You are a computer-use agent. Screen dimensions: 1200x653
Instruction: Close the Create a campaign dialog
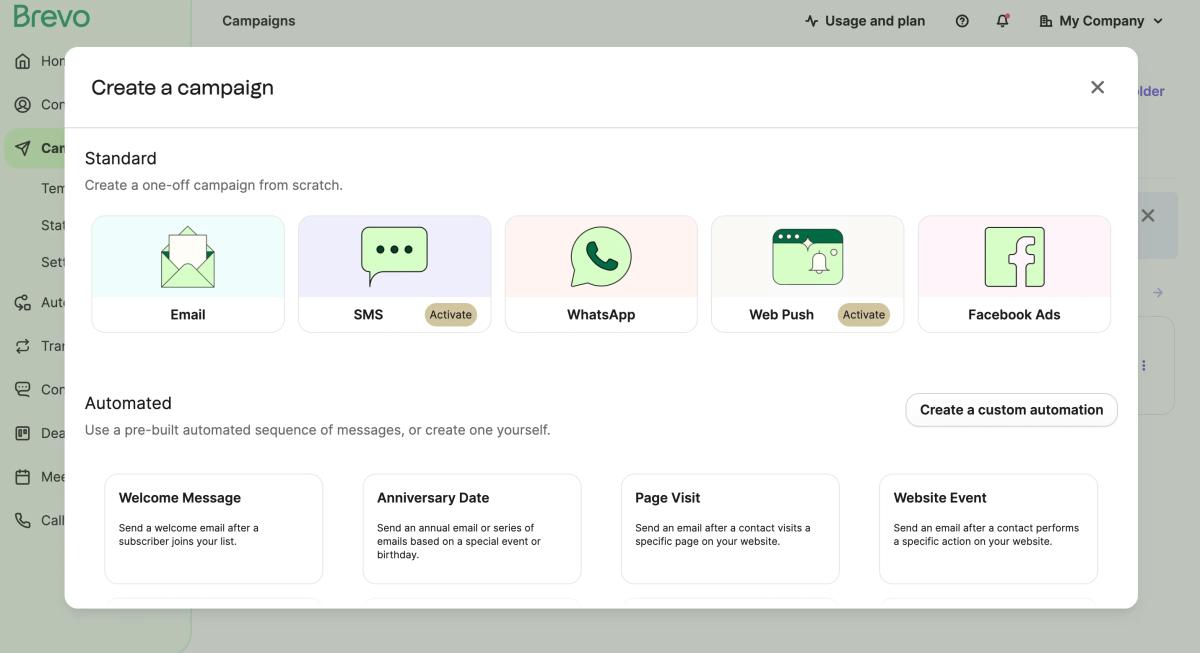(1097, 87)
